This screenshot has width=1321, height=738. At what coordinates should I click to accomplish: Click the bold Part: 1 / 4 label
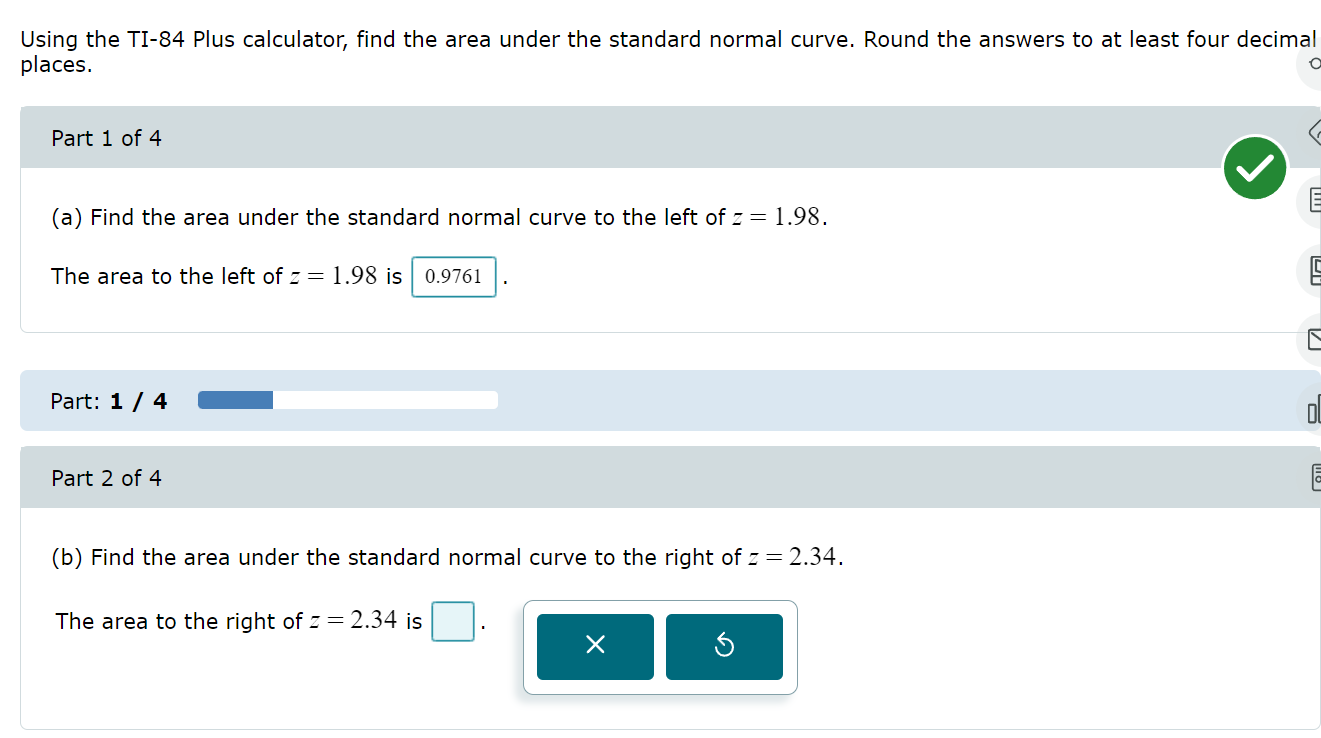click(110, 400)
